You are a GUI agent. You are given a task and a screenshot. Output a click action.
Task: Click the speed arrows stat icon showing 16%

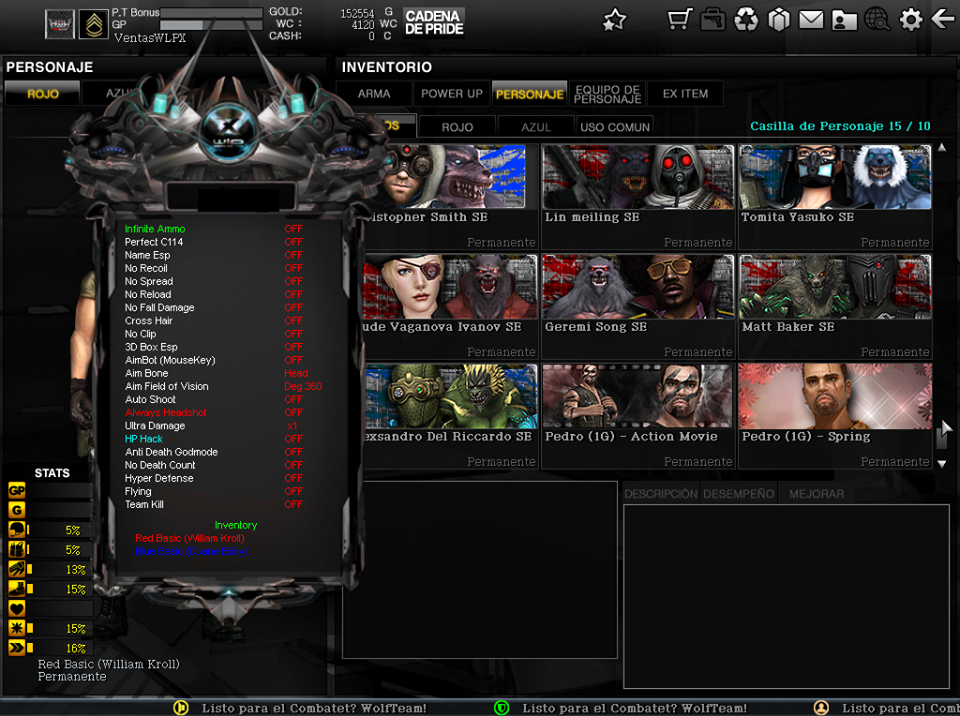point(17,647)
